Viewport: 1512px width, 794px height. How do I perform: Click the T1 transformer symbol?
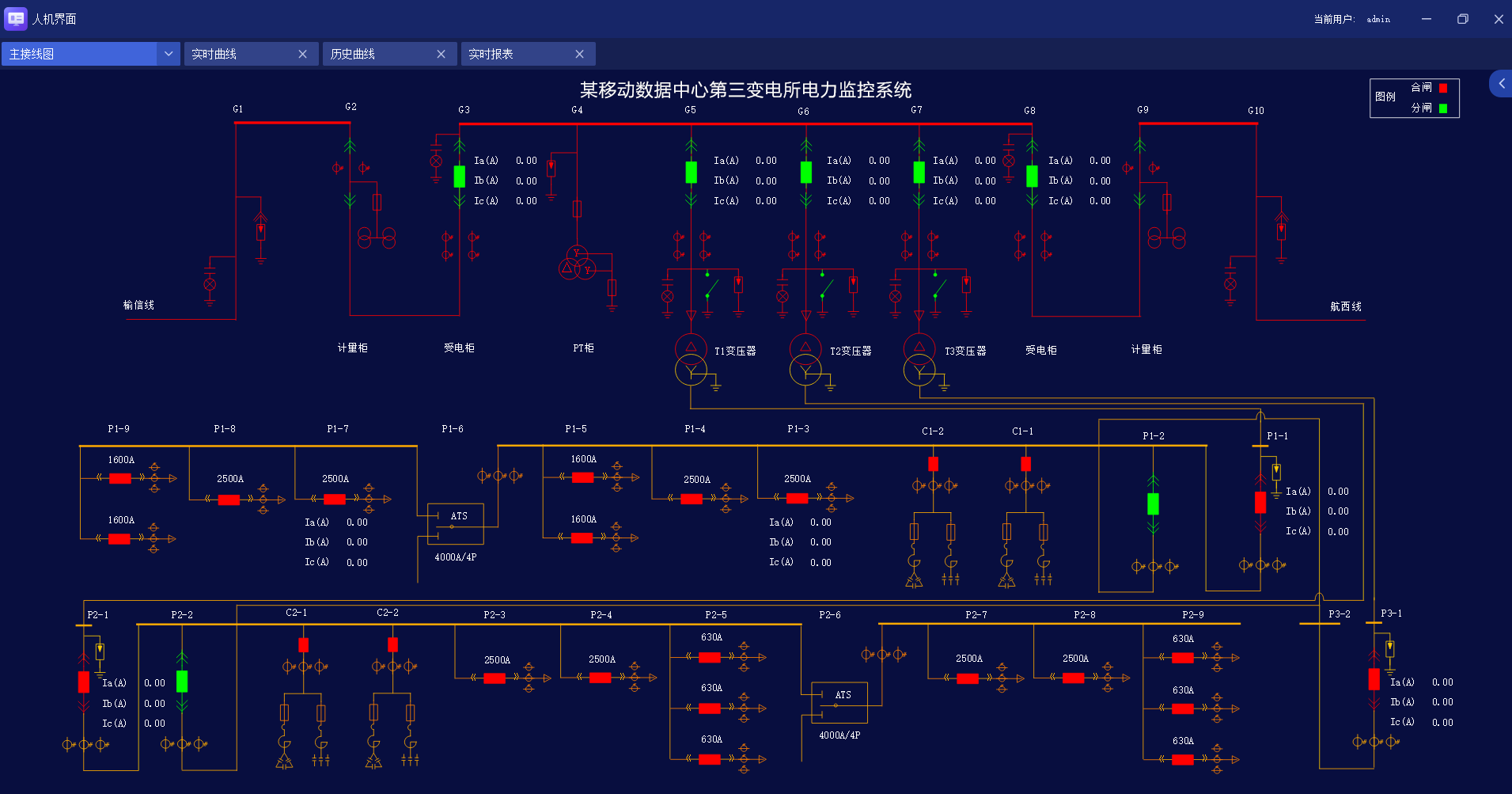691,359
